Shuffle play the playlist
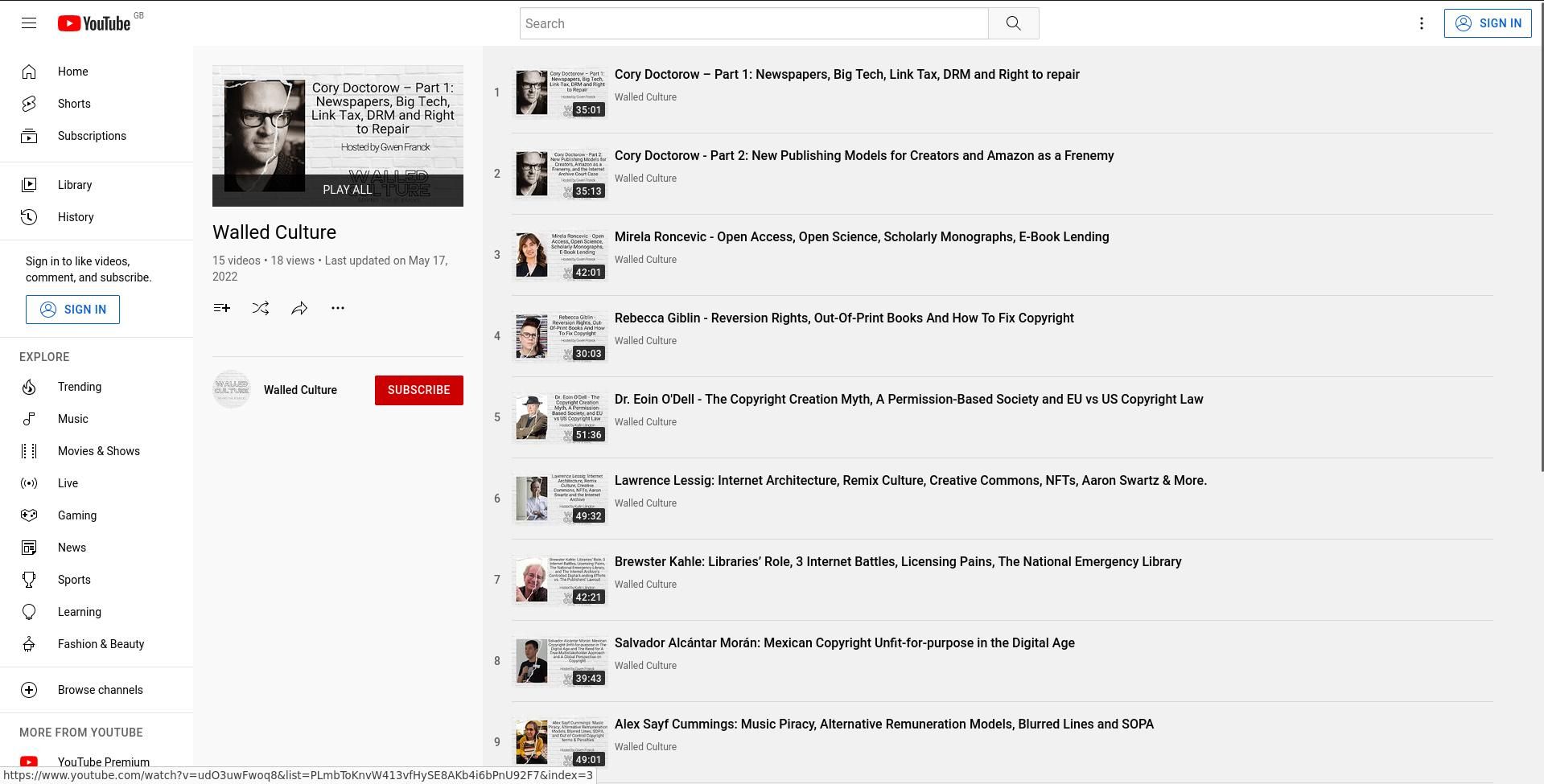Image resolution: width=1544 pixels, height=784 pixels. [260, 308]
